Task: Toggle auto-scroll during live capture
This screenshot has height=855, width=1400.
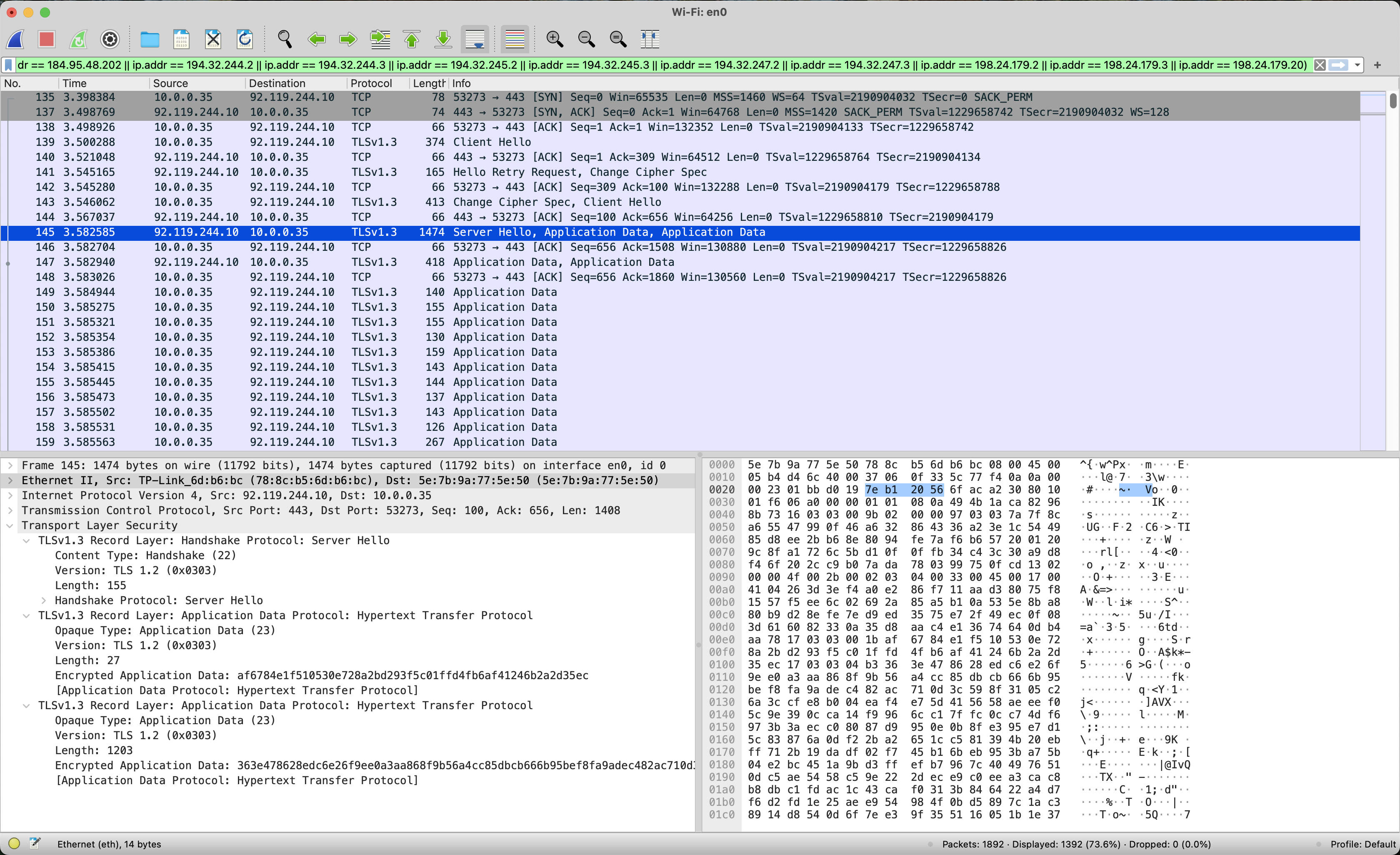Action: (475, 39)
